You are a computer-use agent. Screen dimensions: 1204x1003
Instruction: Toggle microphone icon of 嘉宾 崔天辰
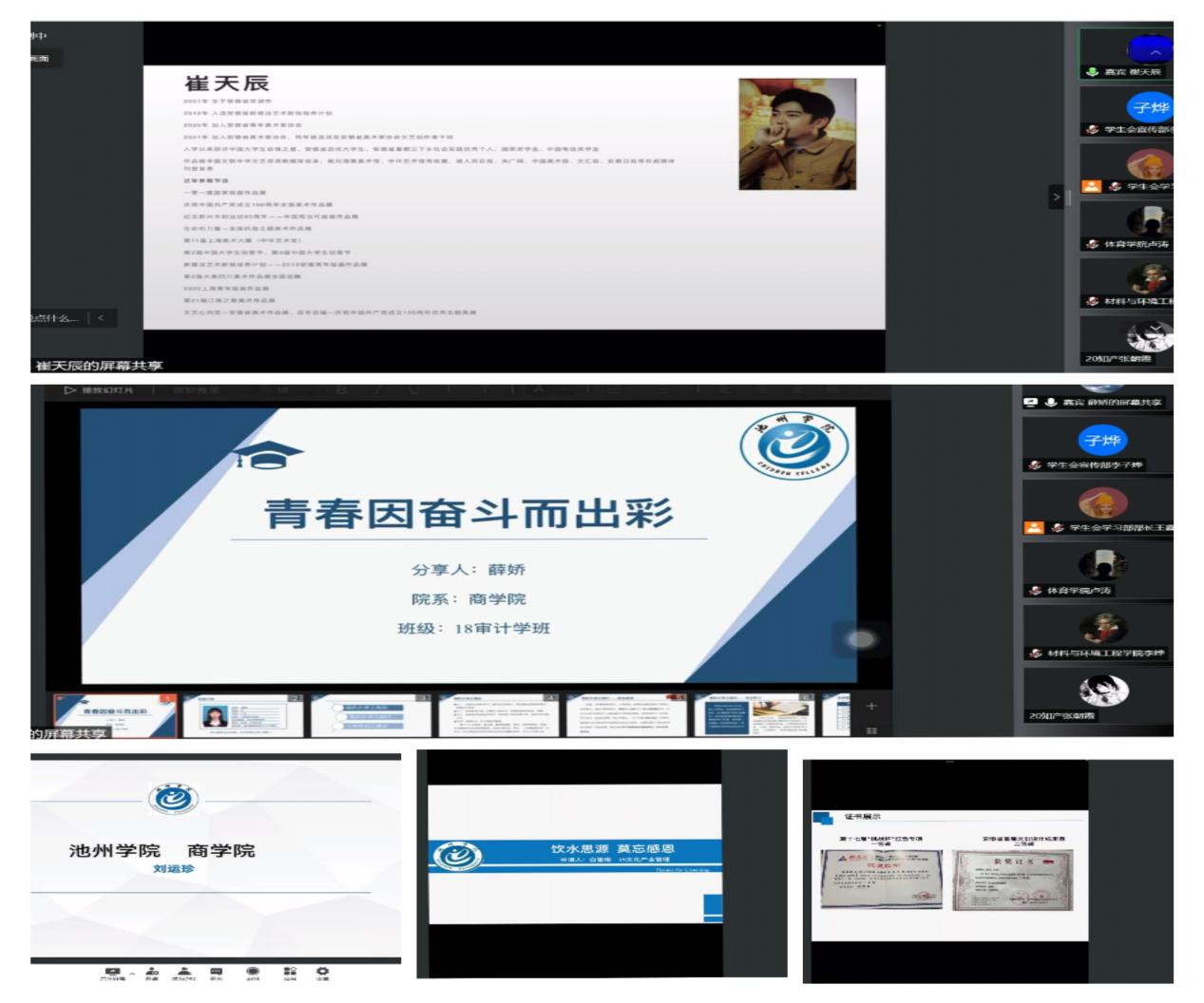(1092, 72)
